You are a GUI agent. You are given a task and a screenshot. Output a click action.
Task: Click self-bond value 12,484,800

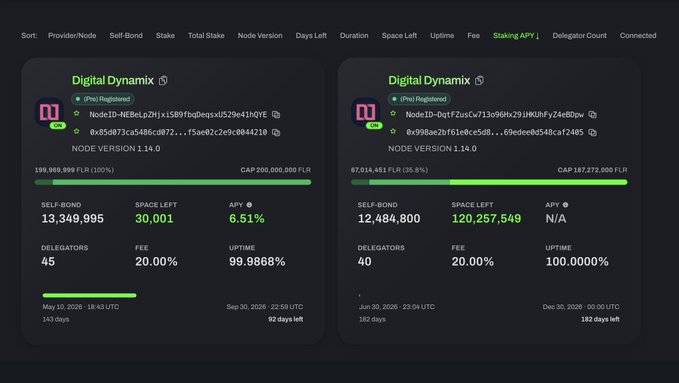click(x=389, y=219)
